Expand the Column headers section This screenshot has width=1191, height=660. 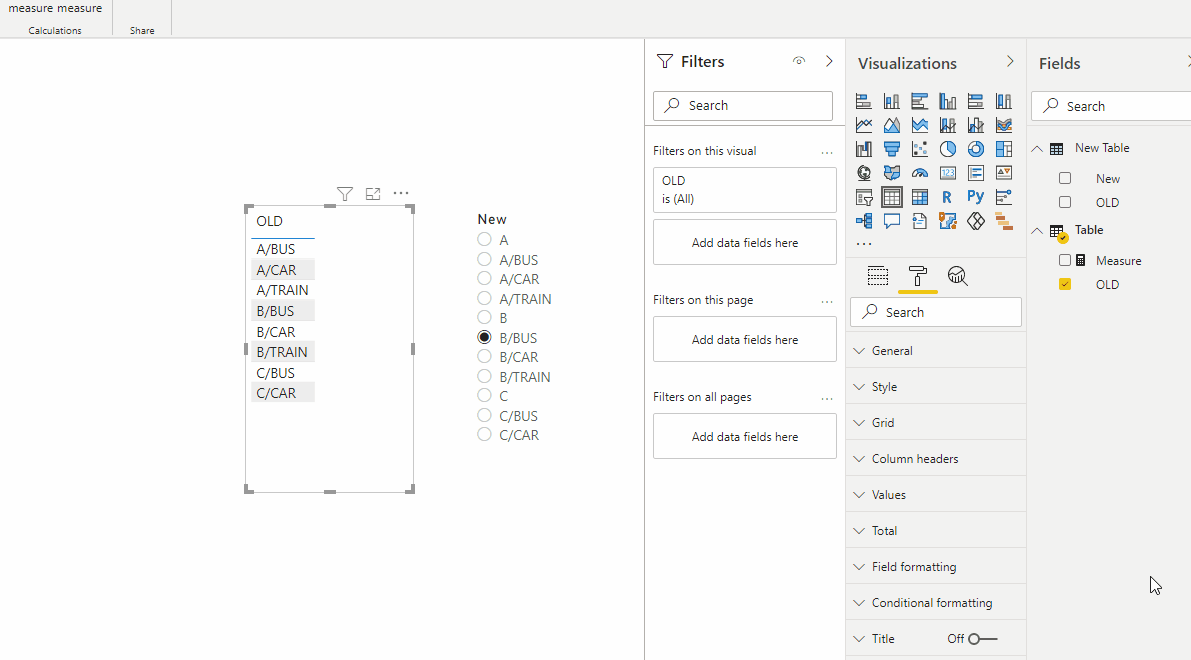pos(935,459)
